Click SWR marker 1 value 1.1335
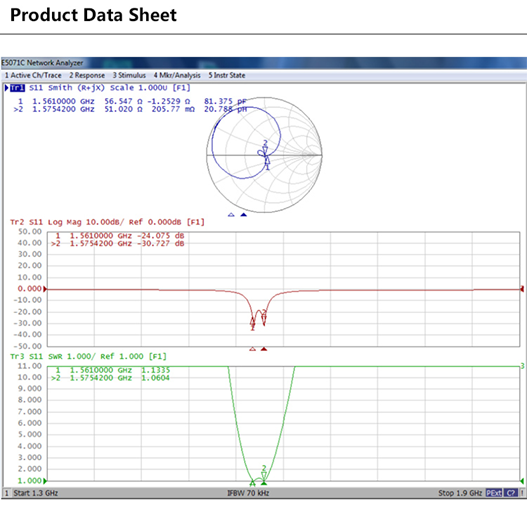 pyautogui.click(x=155, y=370)
